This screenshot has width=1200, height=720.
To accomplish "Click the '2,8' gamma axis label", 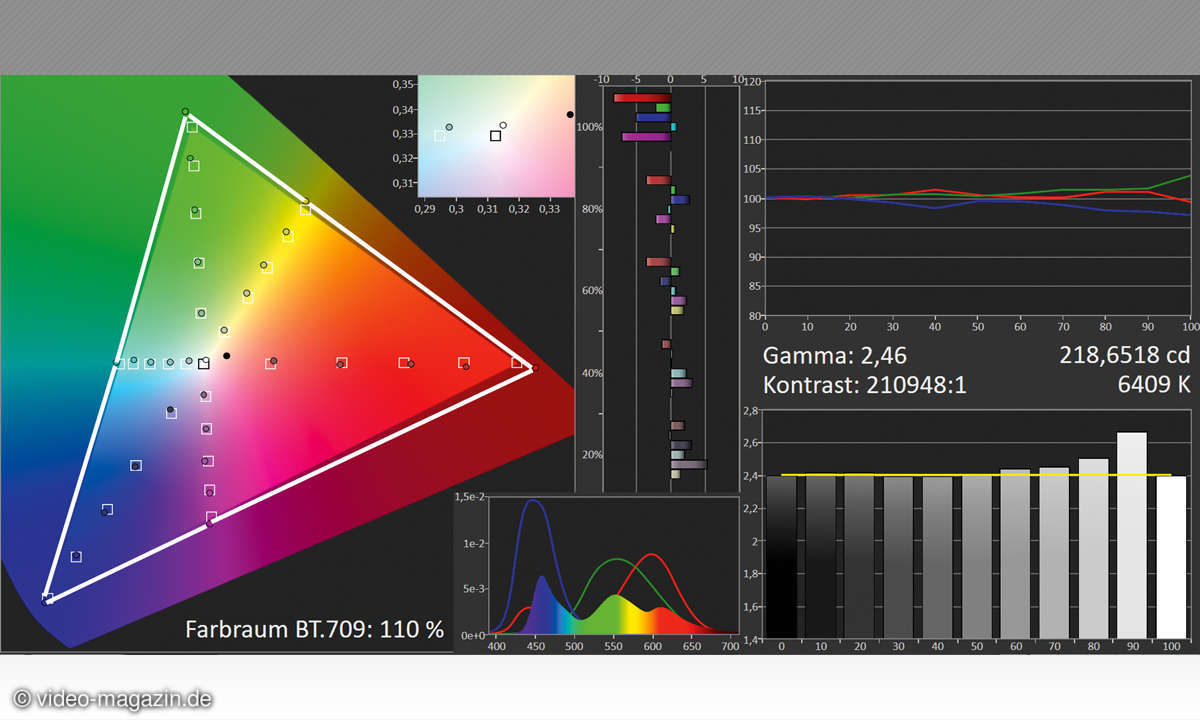I will [752, 411].
